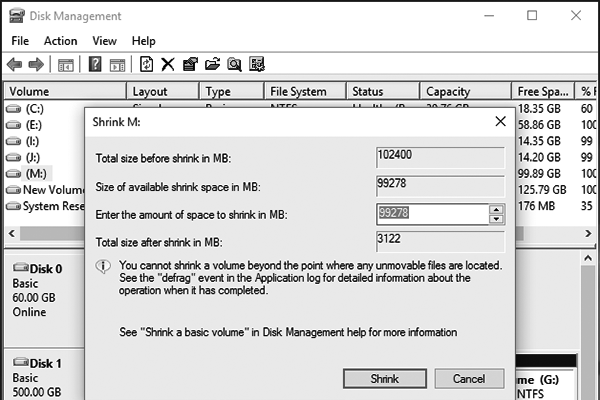This screenshot has width=600, height=400.
Task: Open the View menu
Action: (104, 41)
